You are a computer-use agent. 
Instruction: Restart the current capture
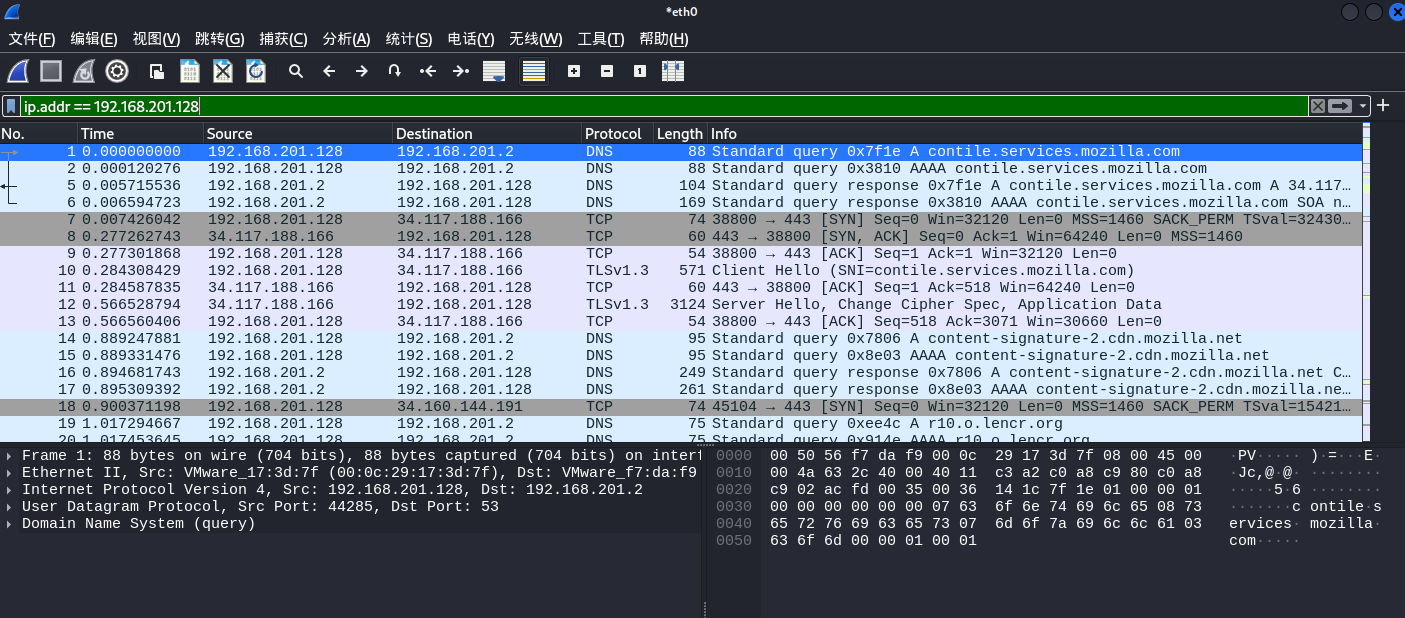84,71
